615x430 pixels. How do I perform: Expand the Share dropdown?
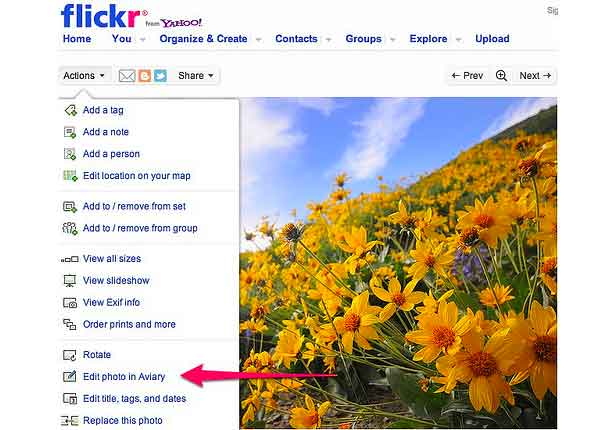click(196, 76)
